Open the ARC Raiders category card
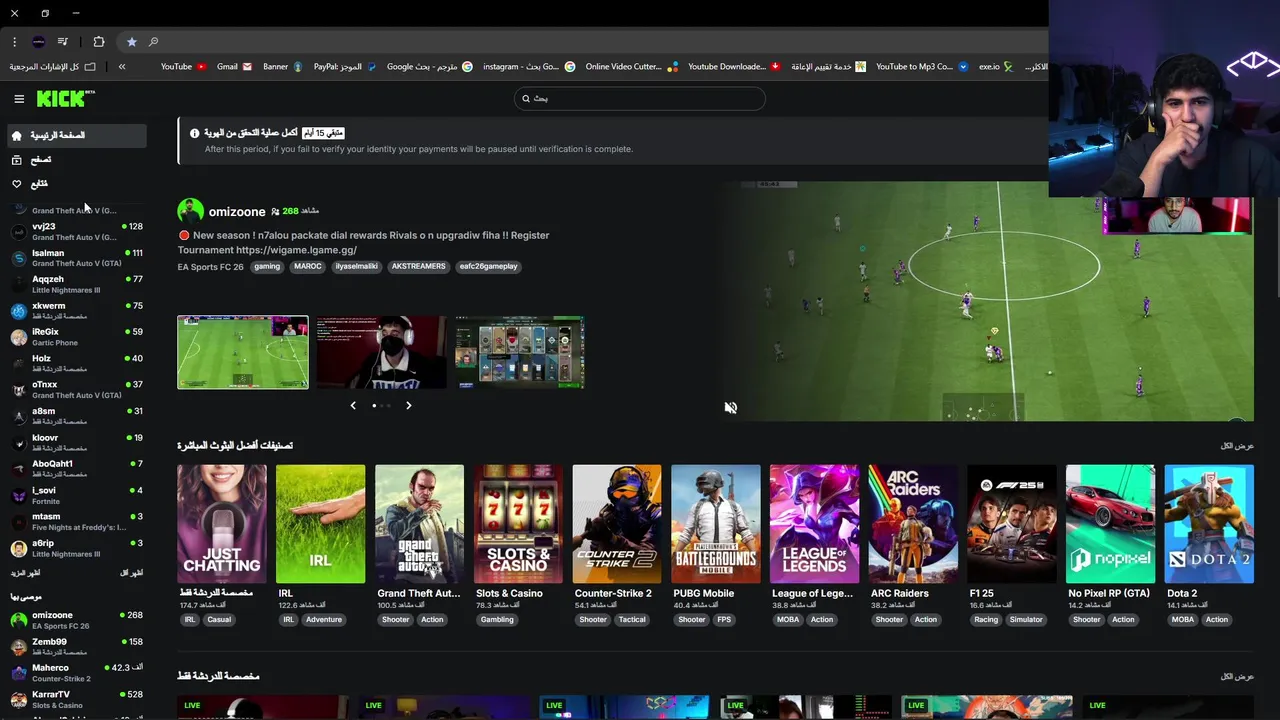The height and width of the screenshot is (720, 1280). tap(913, 523)
